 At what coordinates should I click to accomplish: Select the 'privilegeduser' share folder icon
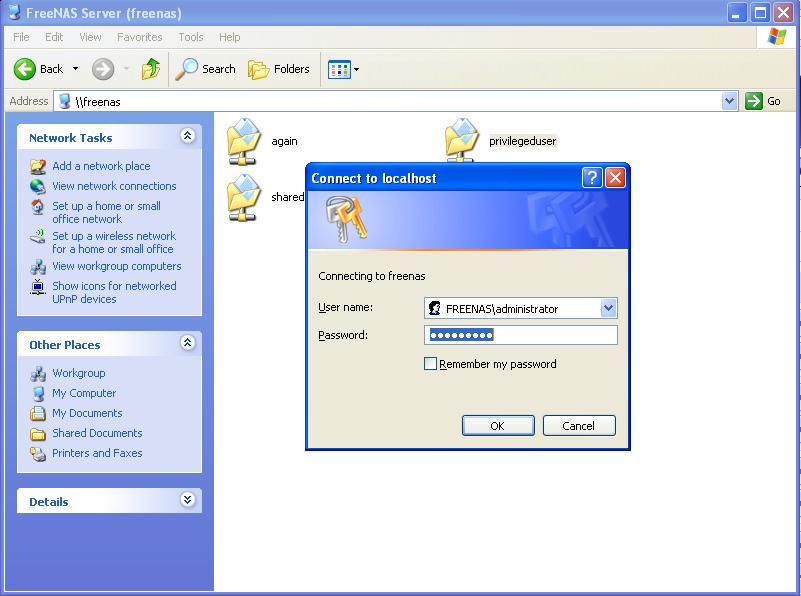pos(462,140)
